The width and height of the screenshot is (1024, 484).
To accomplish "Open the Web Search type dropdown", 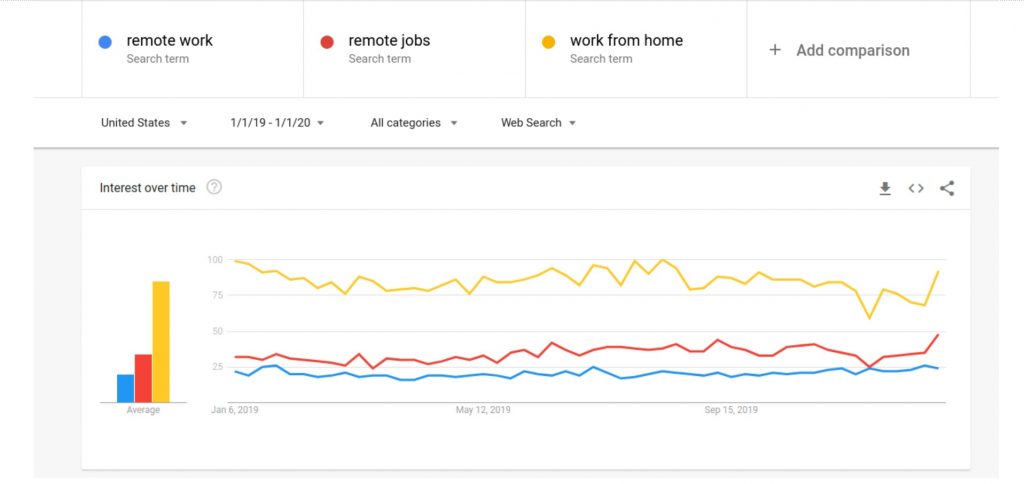I will [x=538, y=123].
